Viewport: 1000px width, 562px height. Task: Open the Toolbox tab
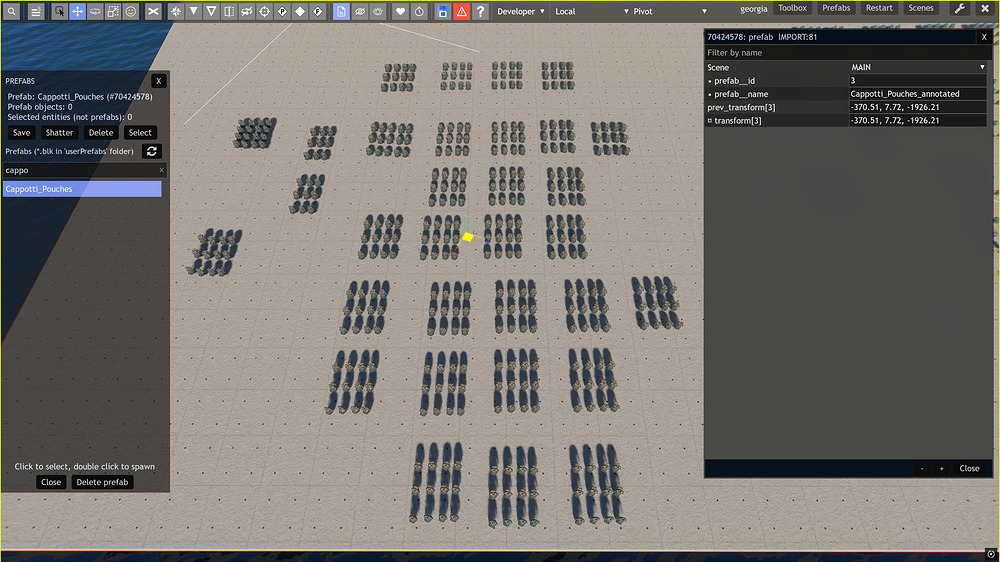792,8
